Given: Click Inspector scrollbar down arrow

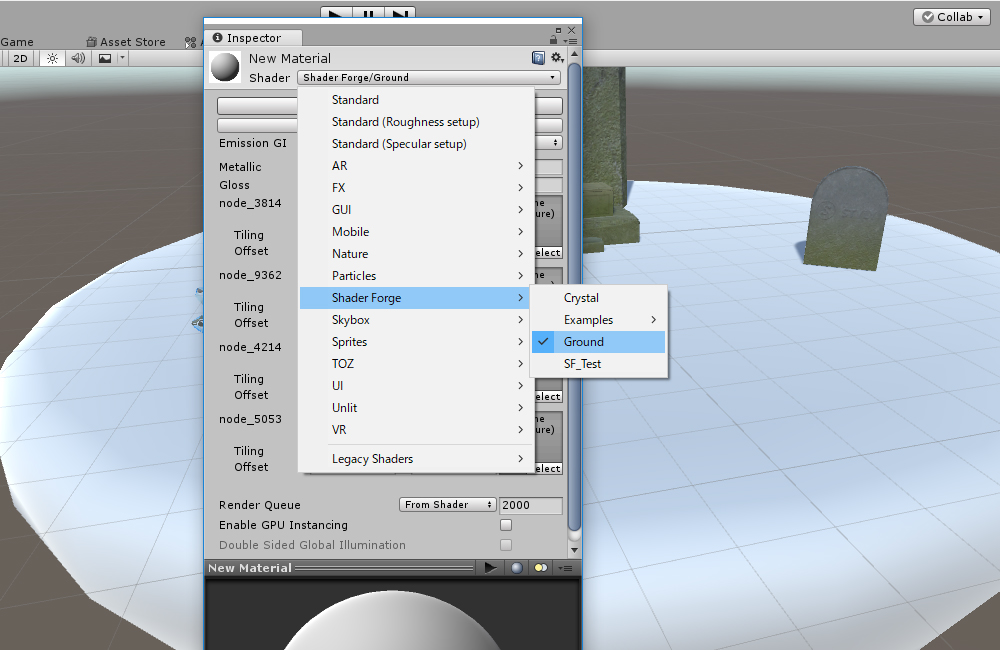Looking at the screenshot, I should [x=574, y=550].
